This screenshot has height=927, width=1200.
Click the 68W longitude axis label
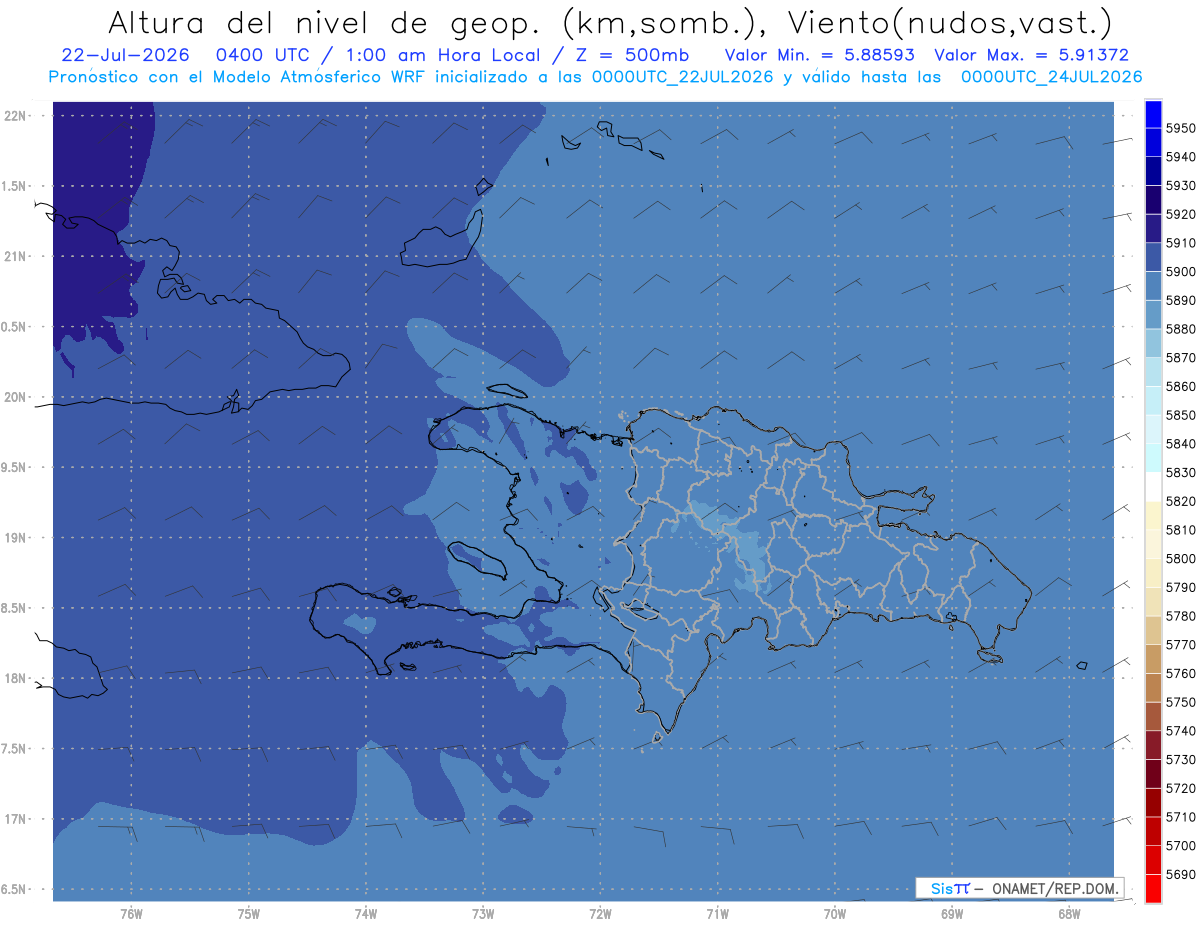pos(1069,913)
